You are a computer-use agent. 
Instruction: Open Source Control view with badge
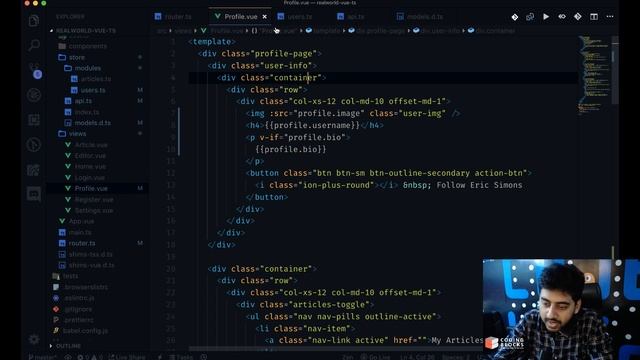coord(35,71)
